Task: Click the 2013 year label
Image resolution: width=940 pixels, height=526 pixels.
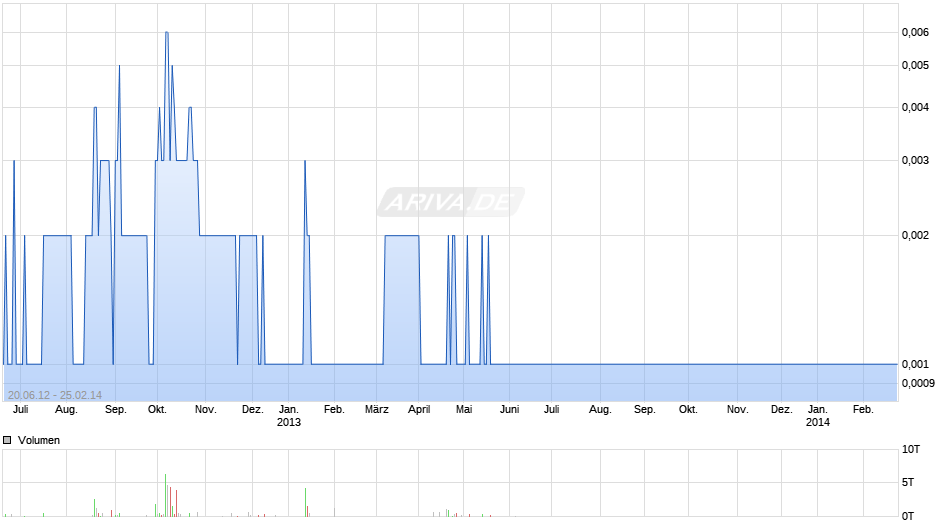Action: click(x=288, y=422)
